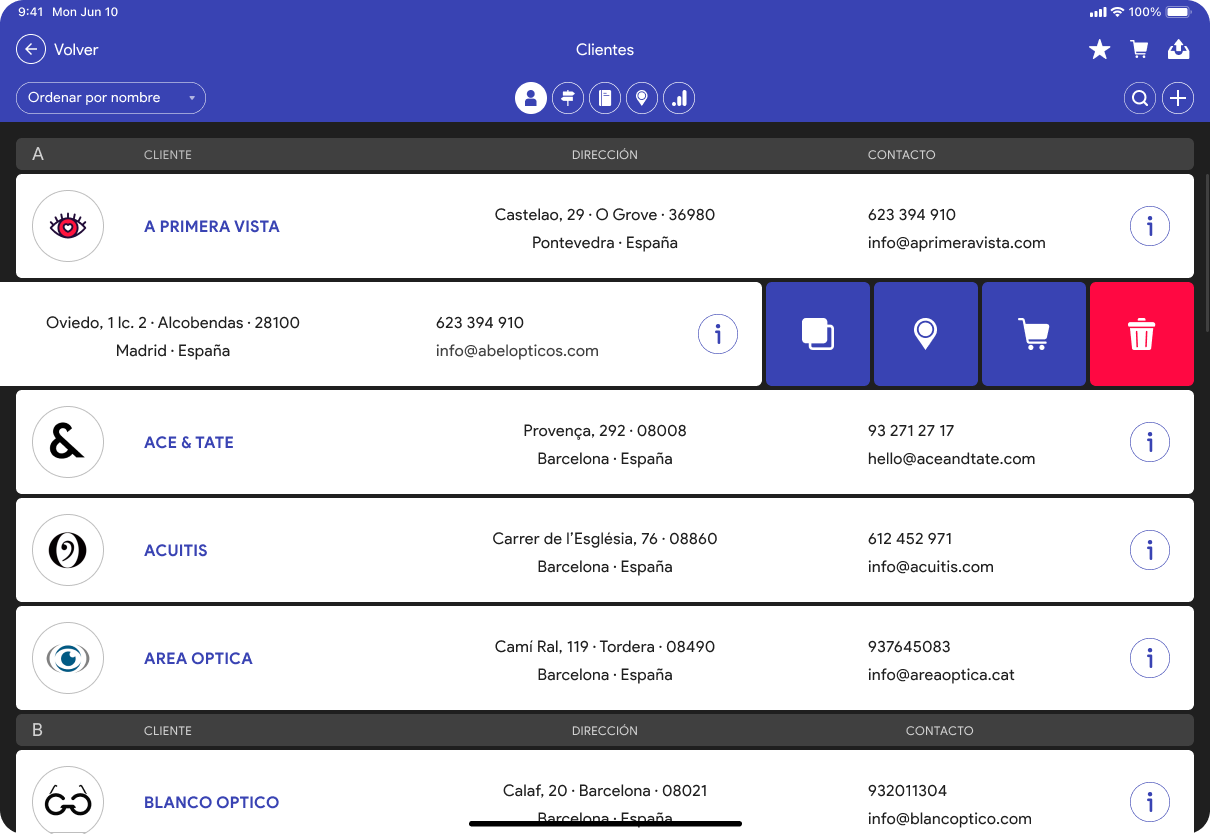Tap ACE & TATE ampersand logo
1210x834 pixels.
(x=68, y=442)
